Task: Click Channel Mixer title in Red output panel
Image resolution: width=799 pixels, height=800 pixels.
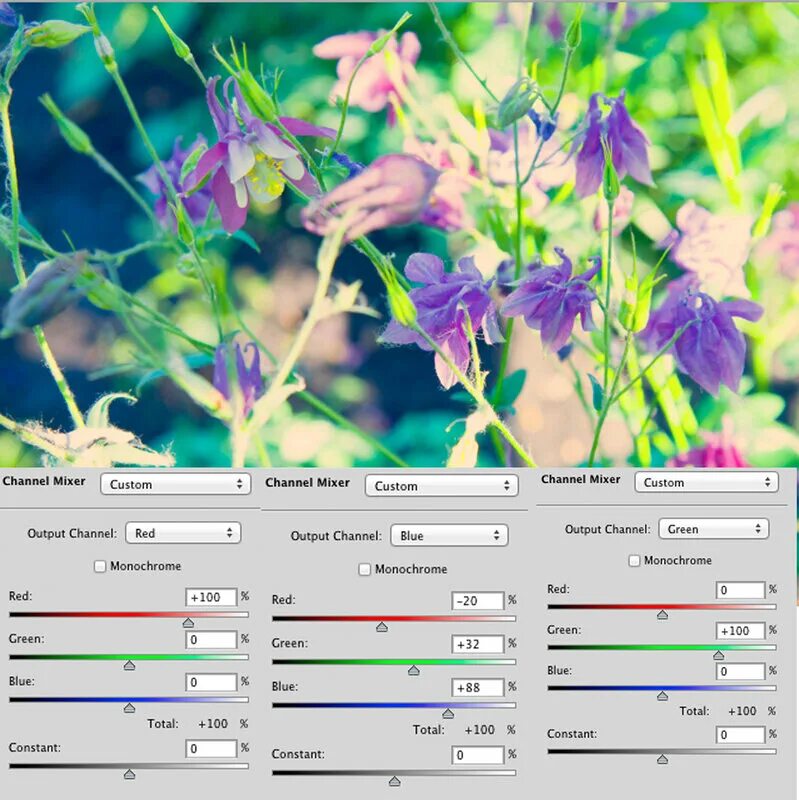Action: click(x=44, y=481)
